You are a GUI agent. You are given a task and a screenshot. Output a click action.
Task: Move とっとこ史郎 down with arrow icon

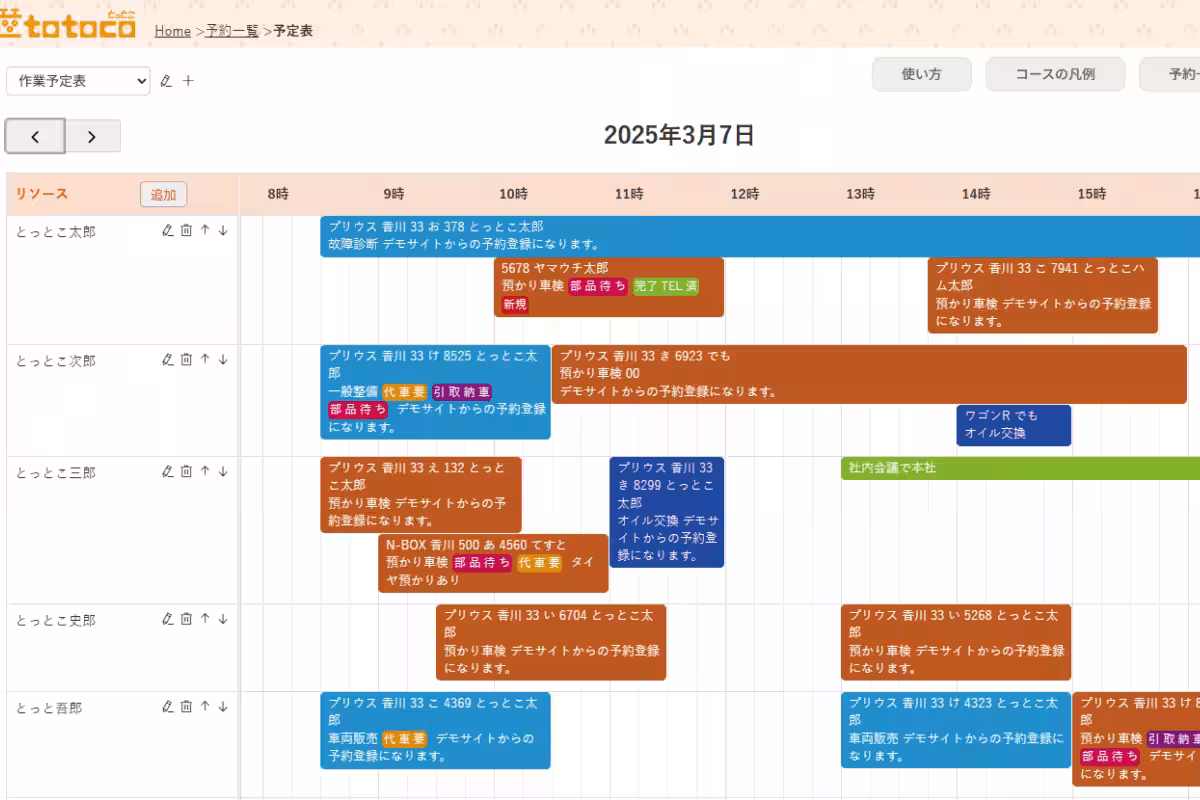[x=223, y=619]
